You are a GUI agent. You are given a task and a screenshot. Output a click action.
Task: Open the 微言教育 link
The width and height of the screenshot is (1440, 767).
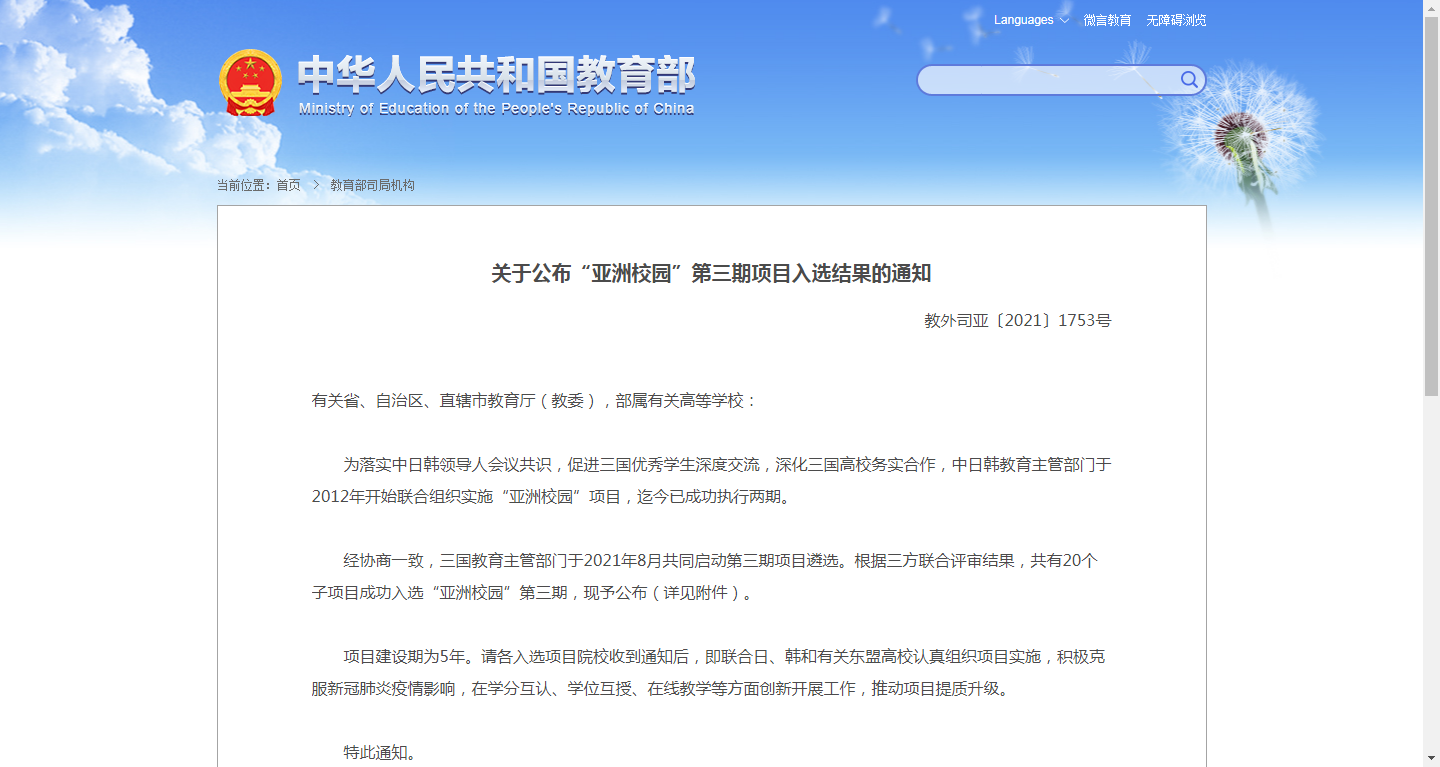click(1108, 20)
